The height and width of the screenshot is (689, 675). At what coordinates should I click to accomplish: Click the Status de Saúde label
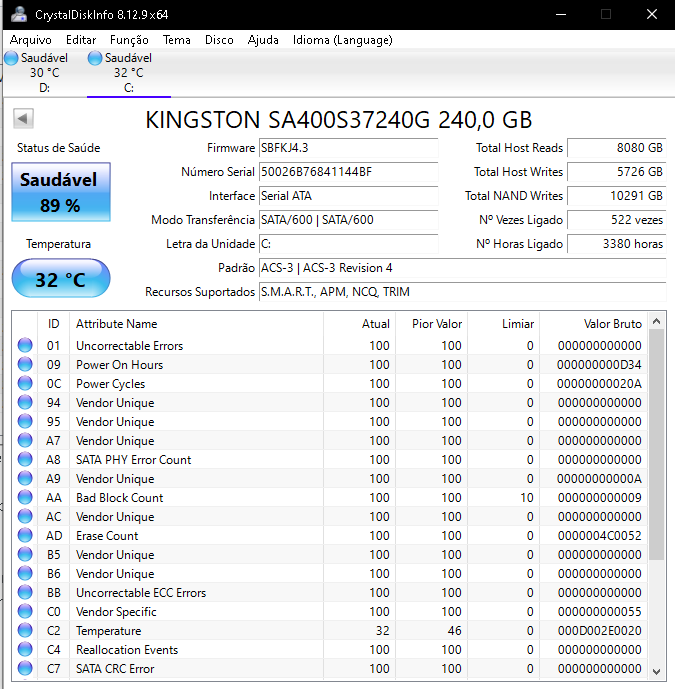point(58,148)
